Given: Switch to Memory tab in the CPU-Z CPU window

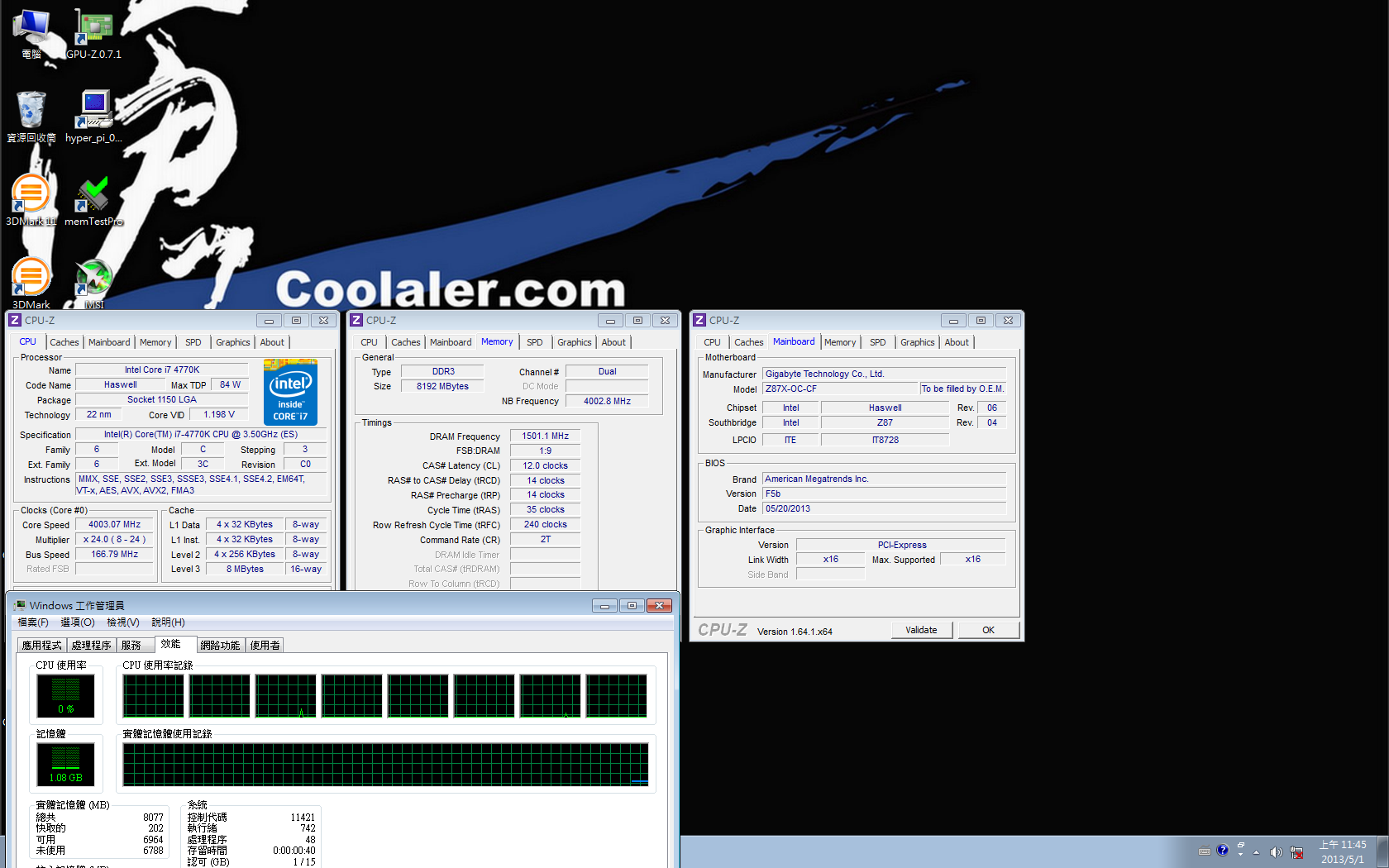Looking at the screenshot, I should 155,342.
